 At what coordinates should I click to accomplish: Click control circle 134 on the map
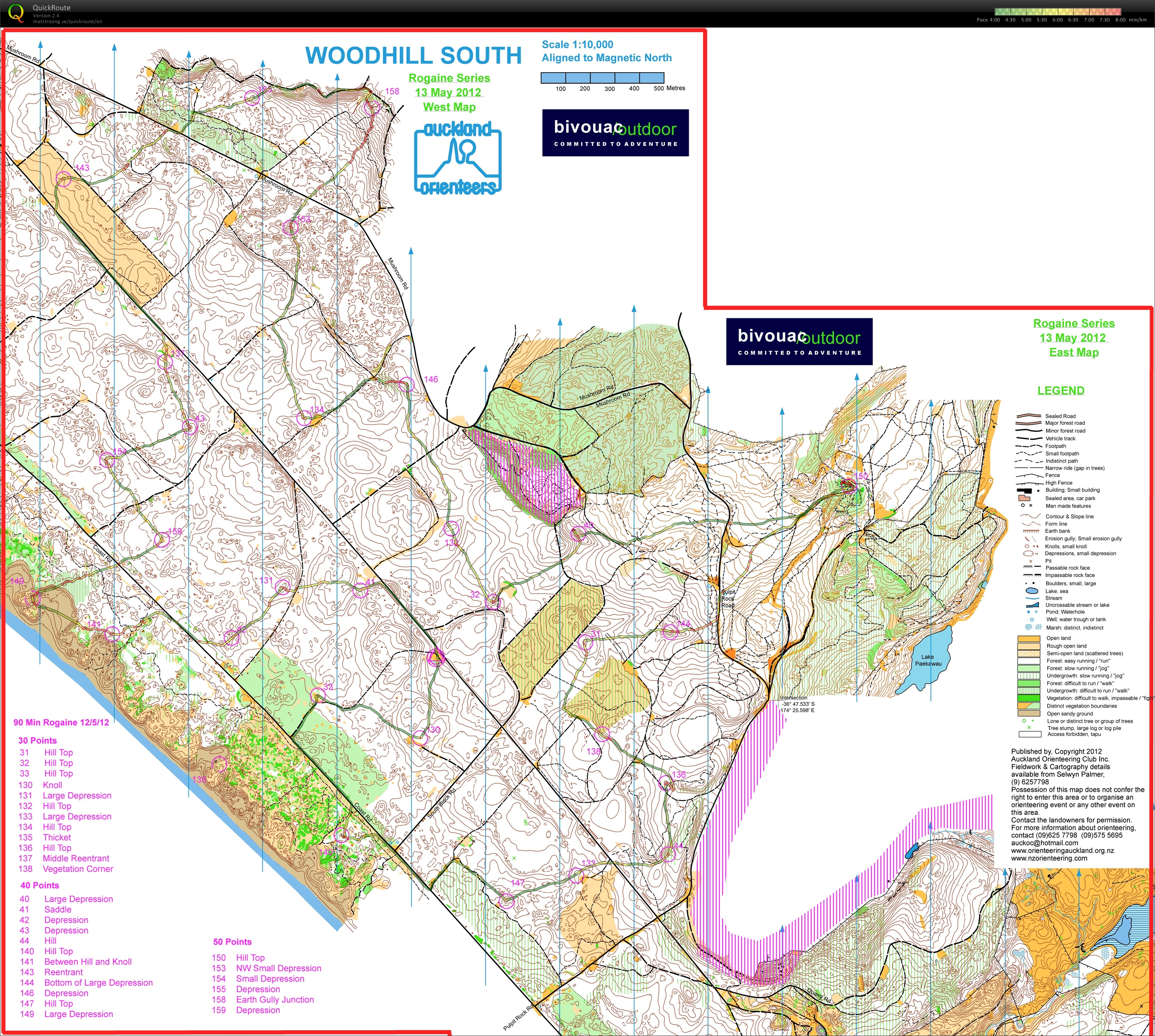(305, 419)
